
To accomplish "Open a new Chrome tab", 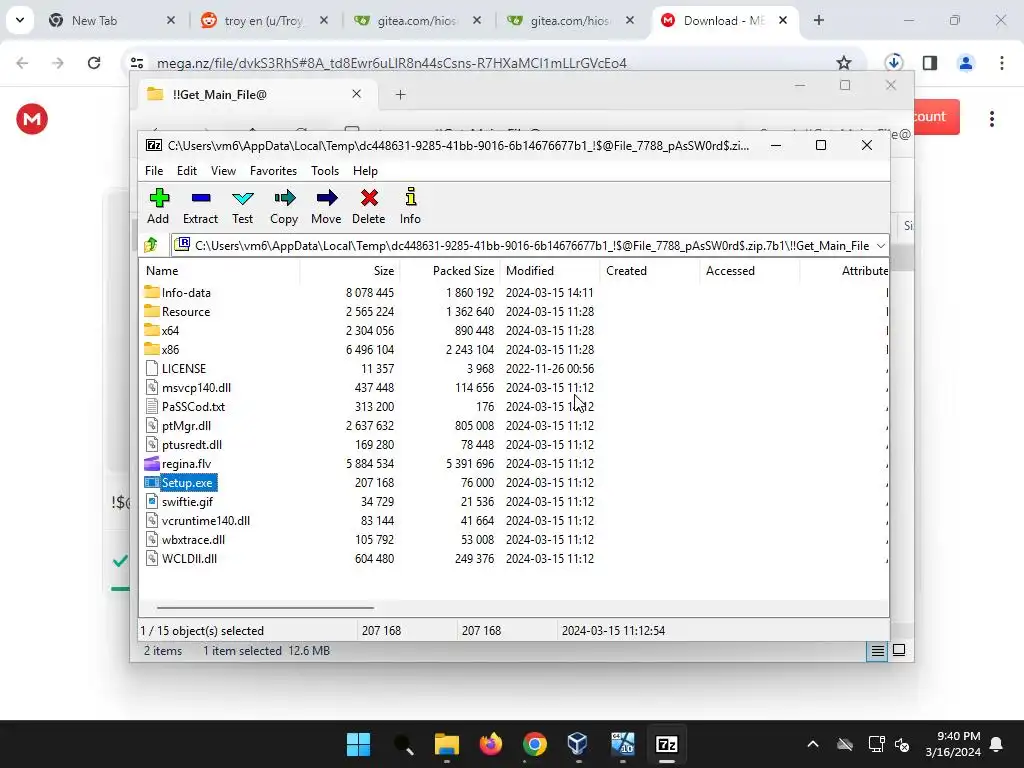I will pyautogui.click(x=819, y=20).
